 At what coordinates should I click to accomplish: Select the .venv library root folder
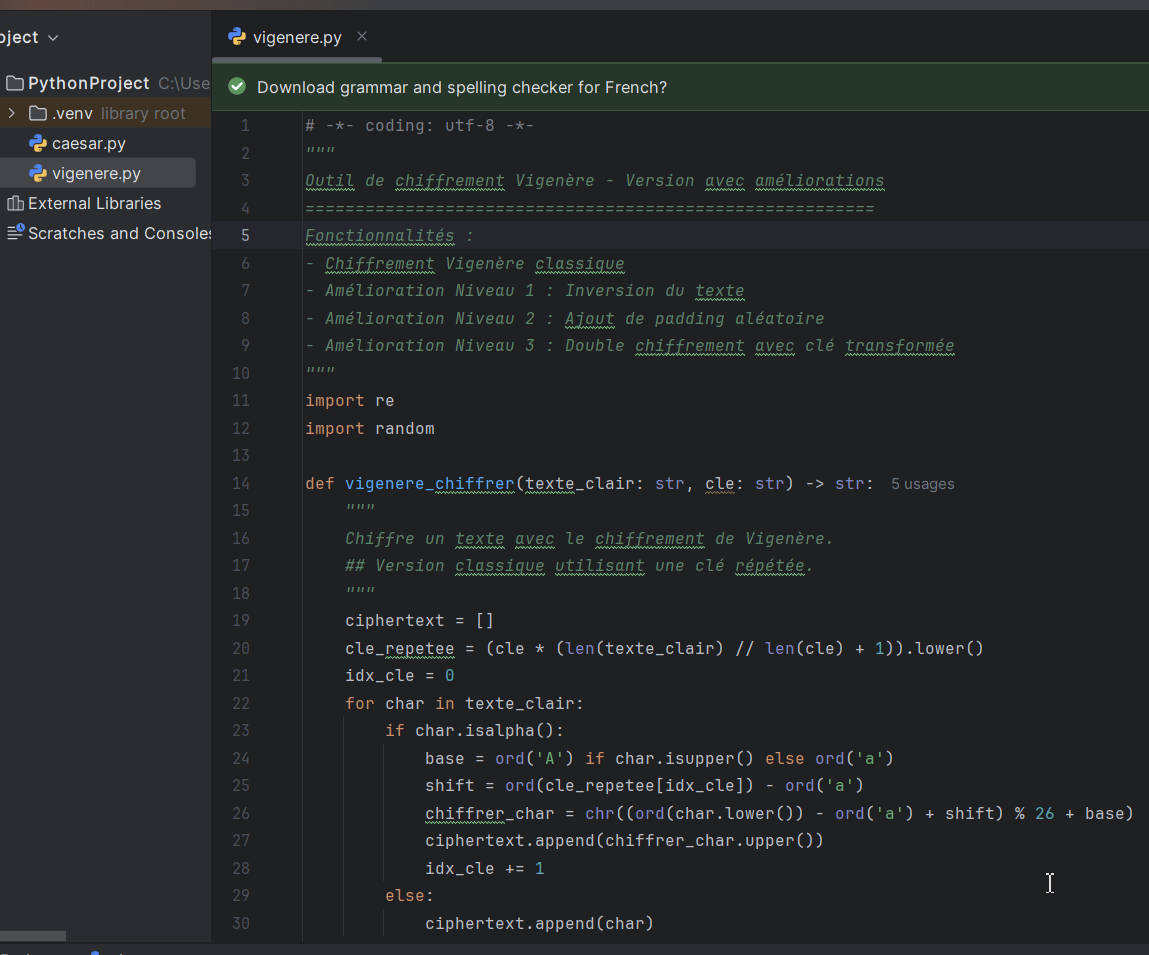pyautogui.click(x=106, y=114)
